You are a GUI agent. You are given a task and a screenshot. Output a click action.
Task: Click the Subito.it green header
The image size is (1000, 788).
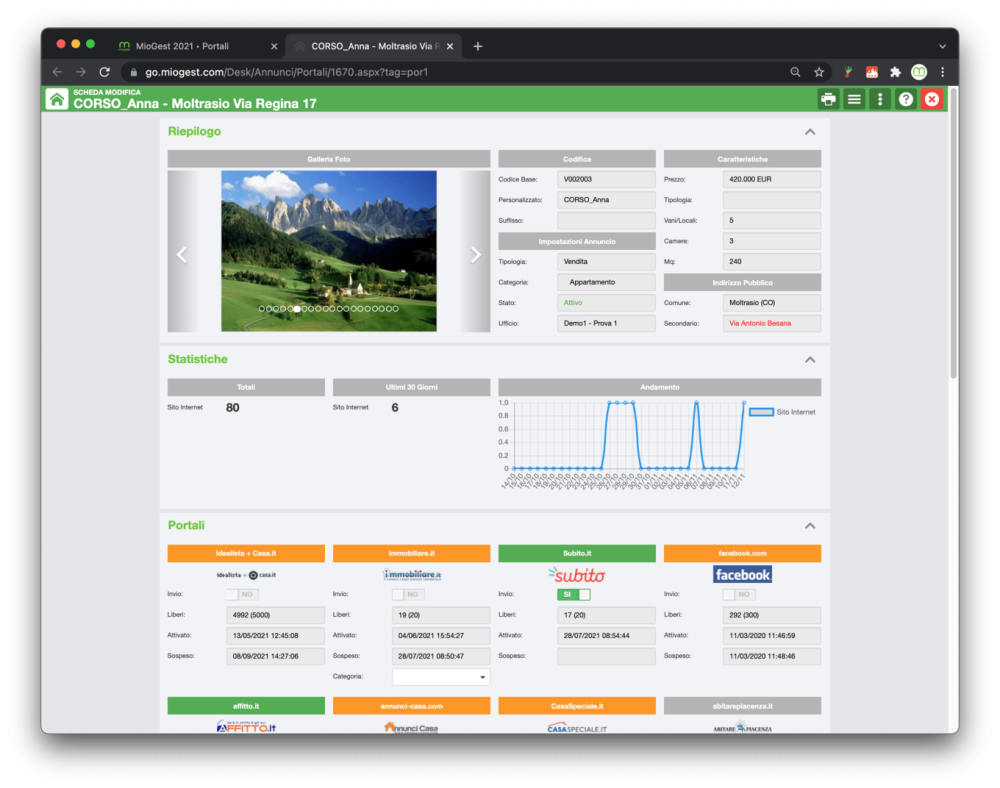pyautogui.click(x=577, y=553)
